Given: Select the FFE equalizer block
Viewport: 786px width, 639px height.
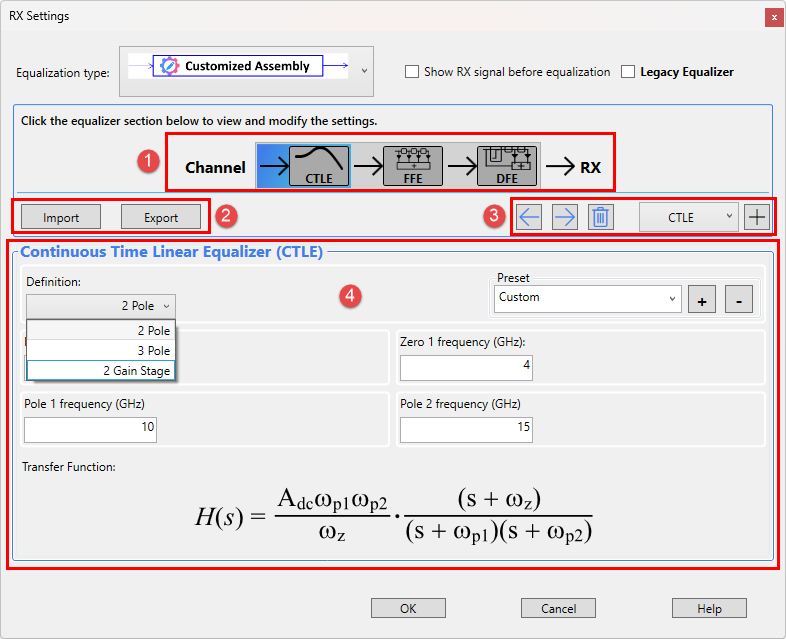Looking at the screenshot, I should 412,165.
